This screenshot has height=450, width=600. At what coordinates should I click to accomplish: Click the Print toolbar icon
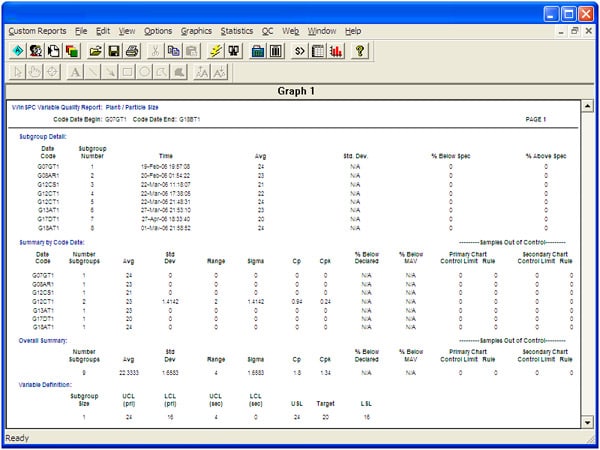click(132, 50)
